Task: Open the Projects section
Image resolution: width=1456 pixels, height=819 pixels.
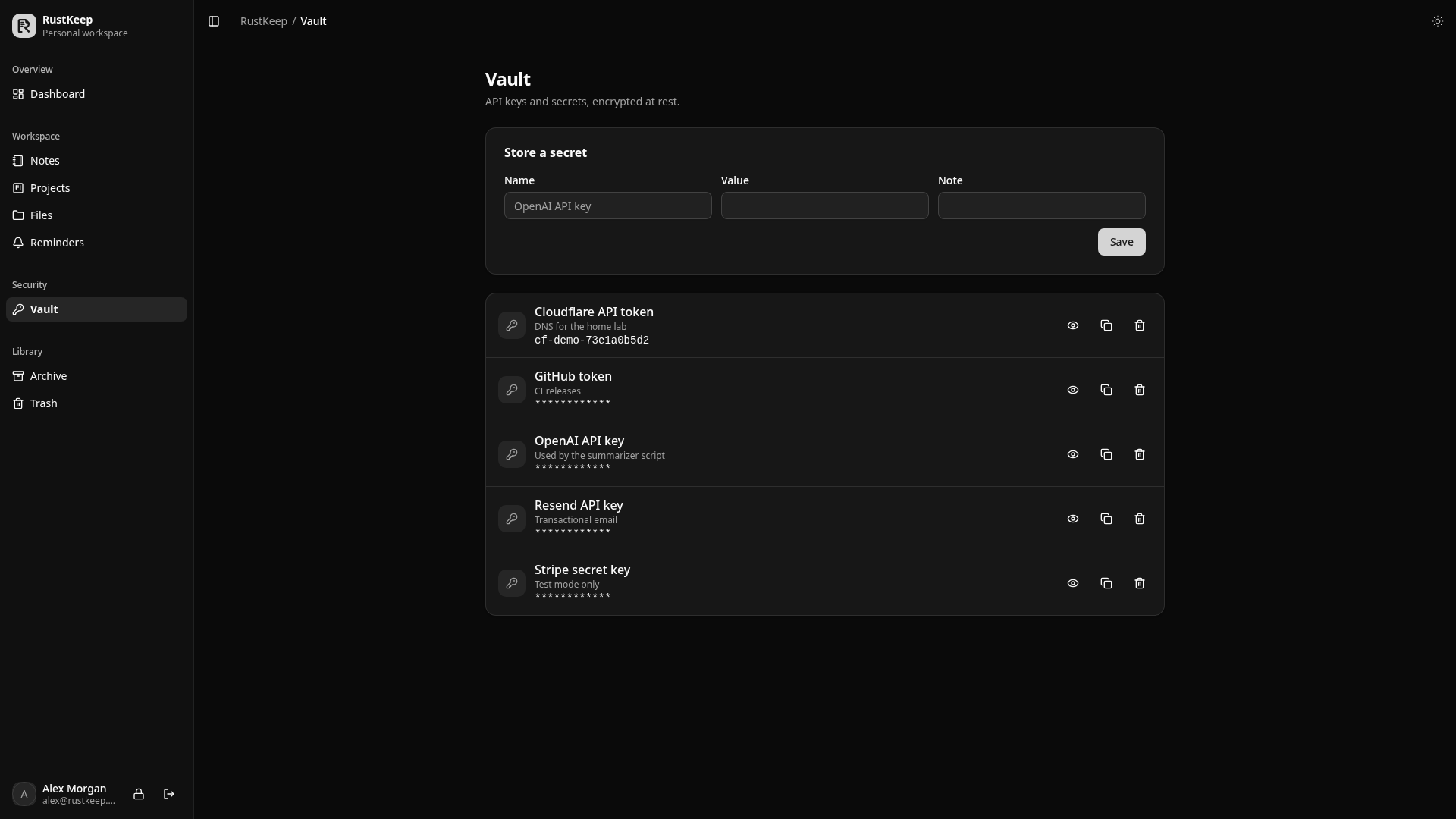Action: click(x=96, y=188)
